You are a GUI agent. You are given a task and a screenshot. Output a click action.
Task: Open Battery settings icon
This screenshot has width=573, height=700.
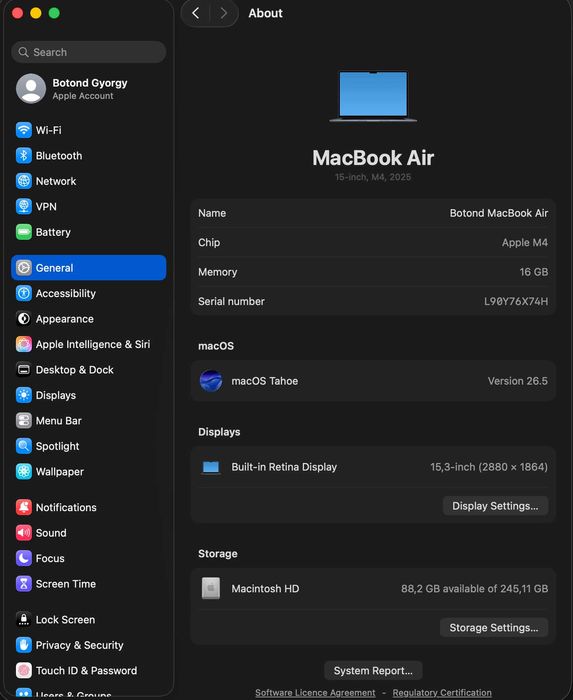(24, 232)
